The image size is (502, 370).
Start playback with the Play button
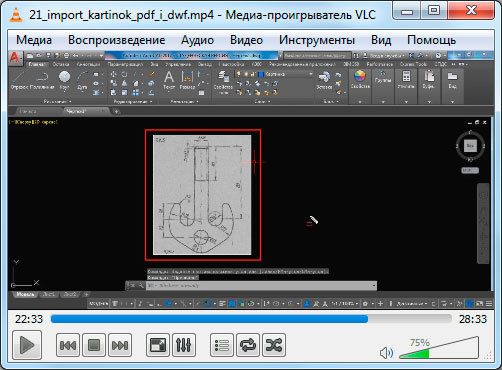pyautogui.click(x=27, y=345)
